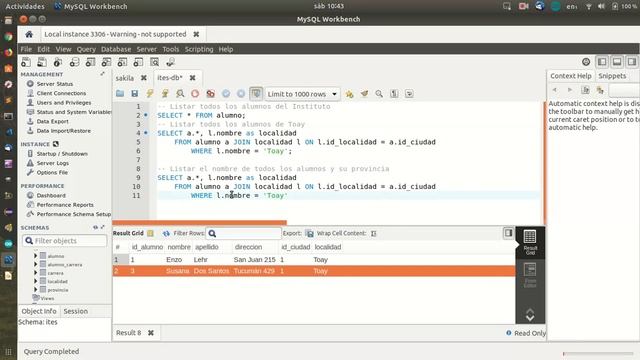Screen dimensions: 640x360
Task: Toggle word wrap icon in editor toolbar
Action: pyautogui.click(x=409, y=94)
